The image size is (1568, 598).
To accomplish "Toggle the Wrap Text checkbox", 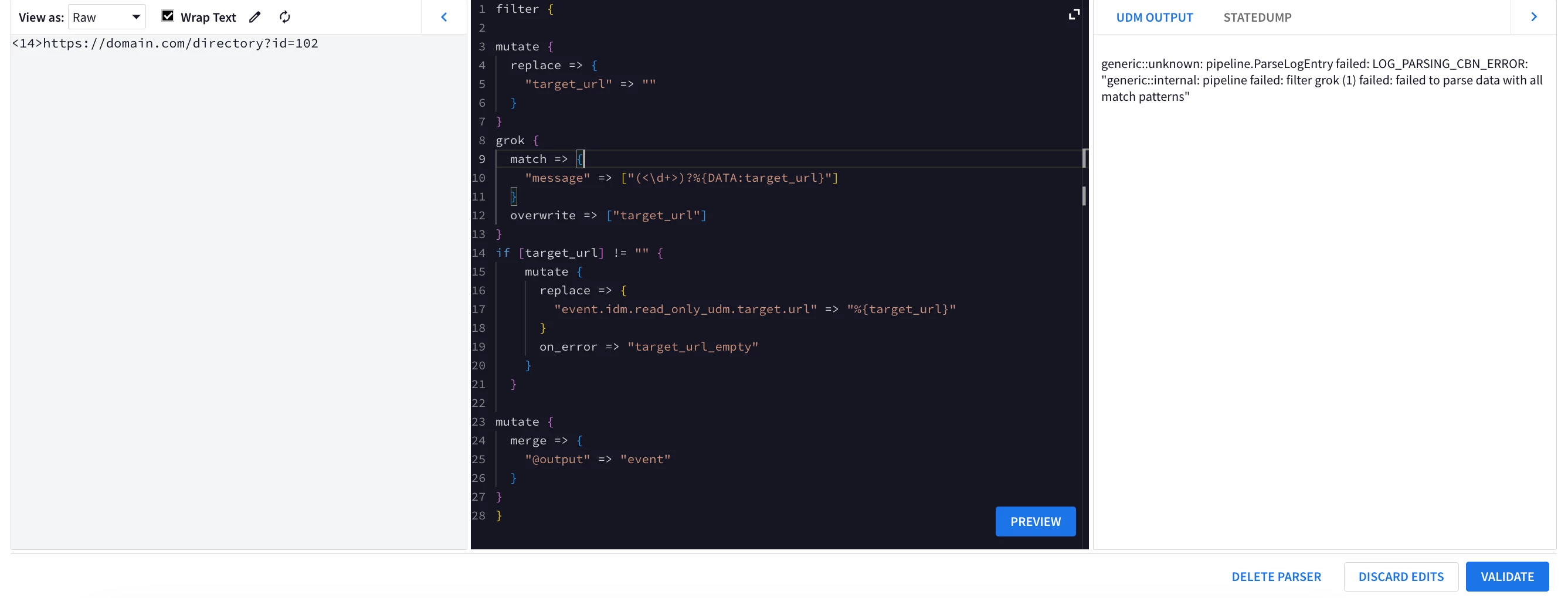I will tap(167, 16).
